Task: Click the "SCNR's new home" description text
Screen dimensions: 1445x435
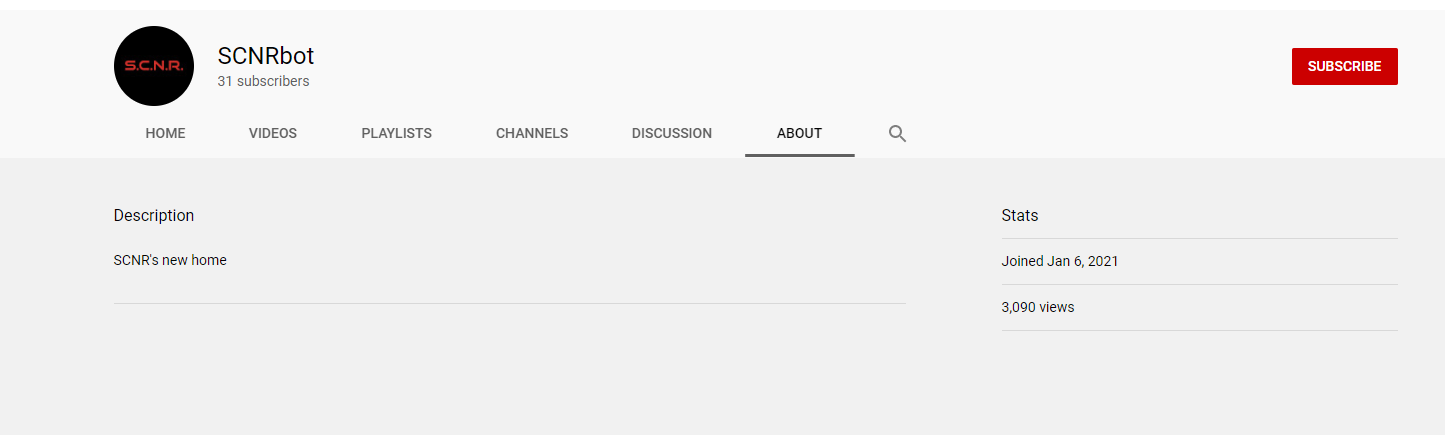Action: 170,260
